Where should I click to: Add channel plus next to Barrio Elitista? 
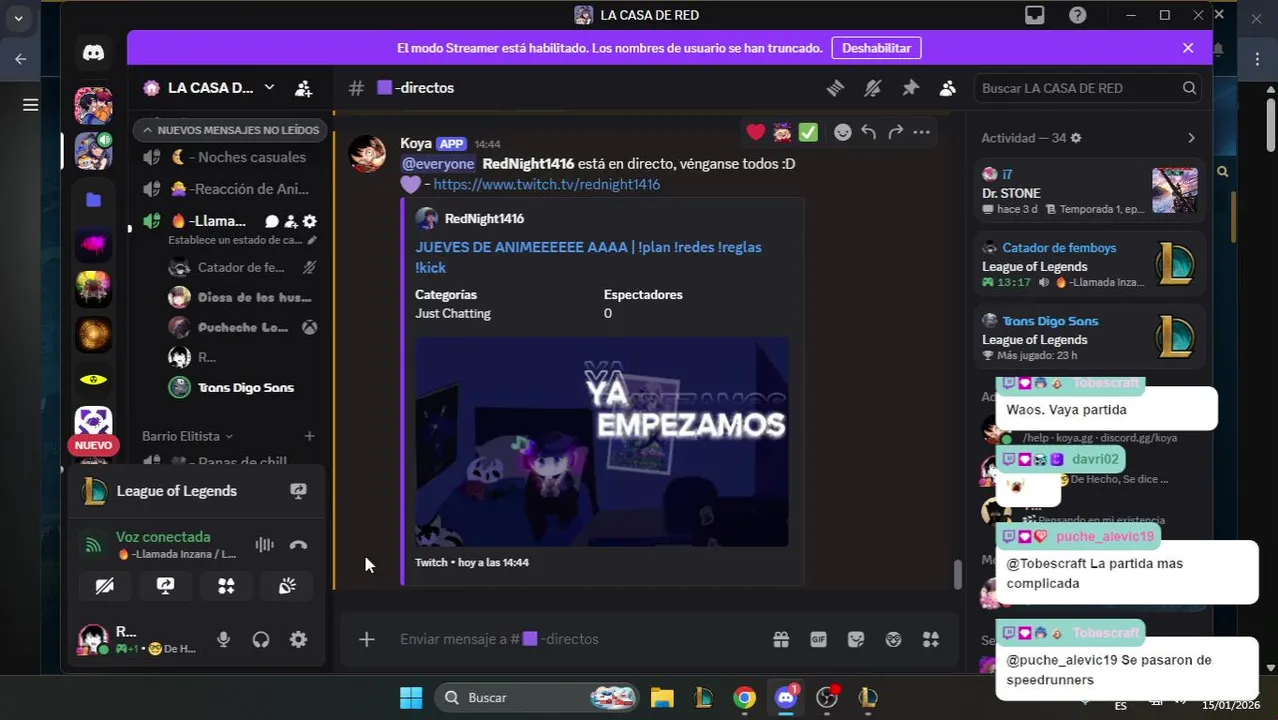pos(309,436)
